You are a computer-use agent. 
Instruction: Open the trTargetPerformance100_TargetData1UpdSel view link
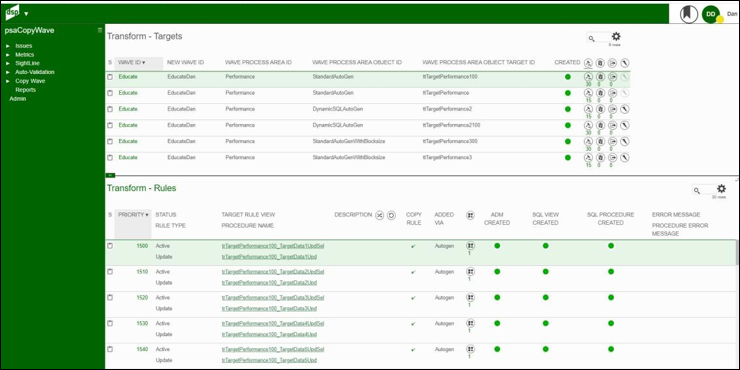tap(273, 246)
